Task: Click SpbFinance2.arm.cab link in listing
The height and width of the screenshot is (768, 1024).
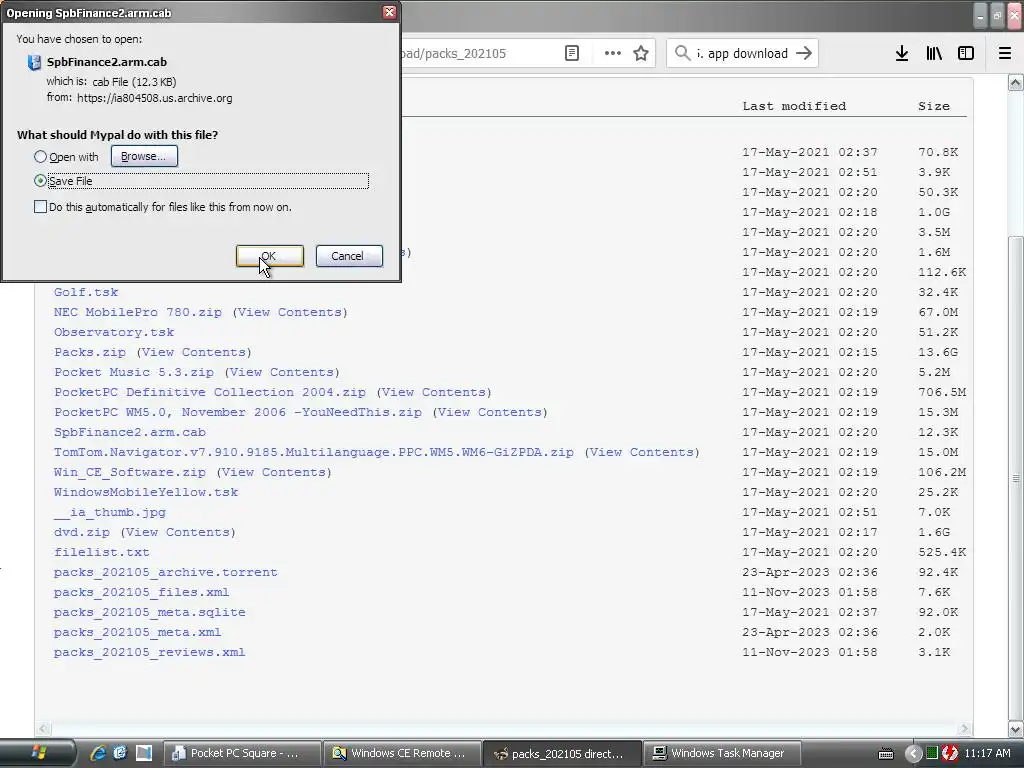Action: point(129,432)
